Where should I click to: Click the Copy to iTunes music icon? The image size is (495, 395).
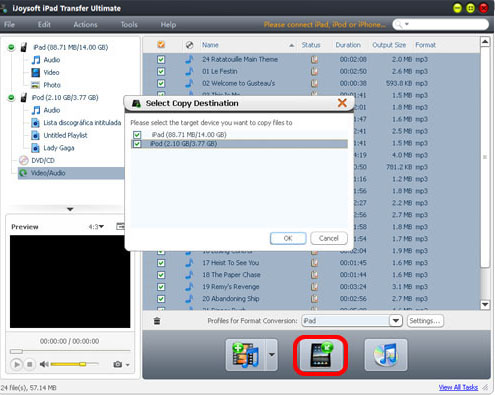[386, 355]
